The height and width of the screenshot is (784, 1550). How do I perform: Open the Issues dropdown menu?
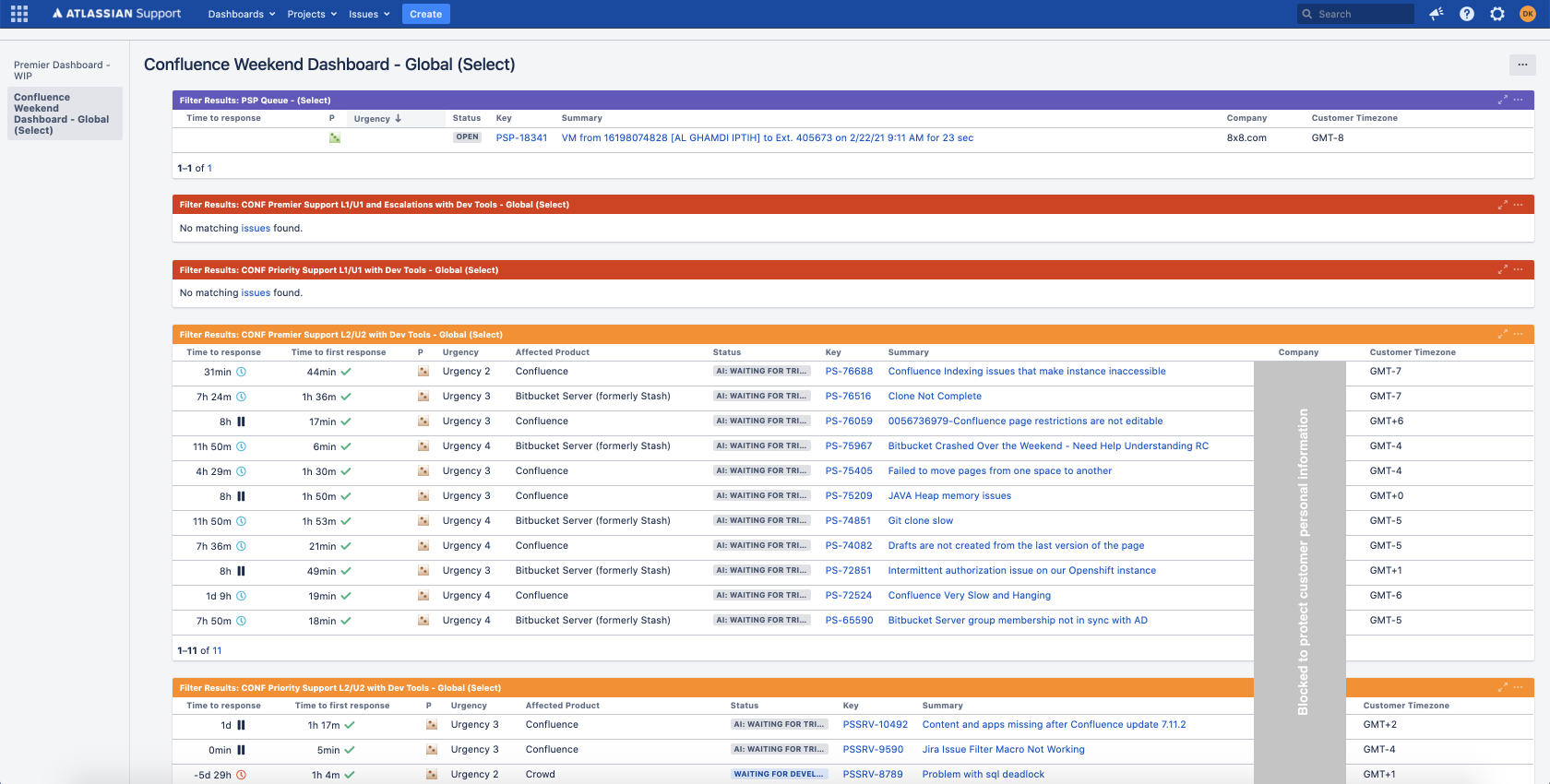pyautogui.click(x=369, y=14)
